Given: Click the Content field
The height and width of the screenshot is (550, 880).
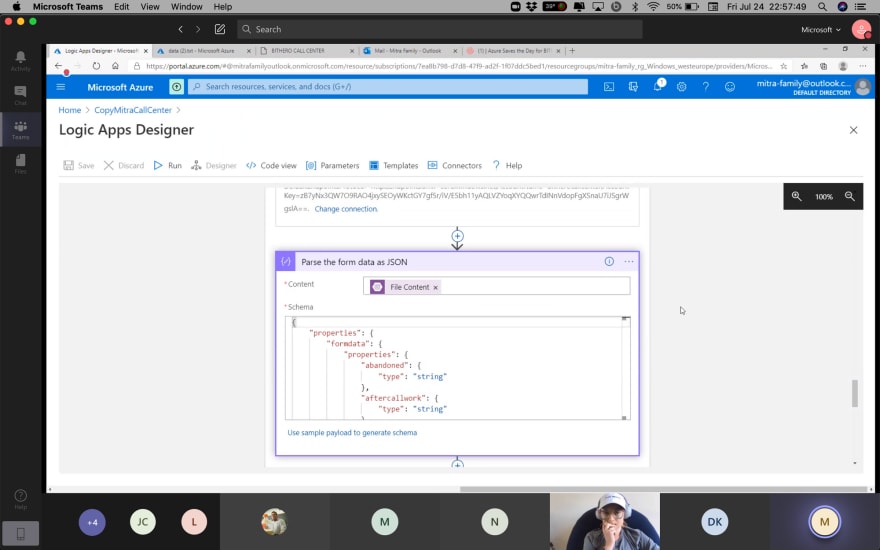Looking at the screenshot, I should pos(496,286).
